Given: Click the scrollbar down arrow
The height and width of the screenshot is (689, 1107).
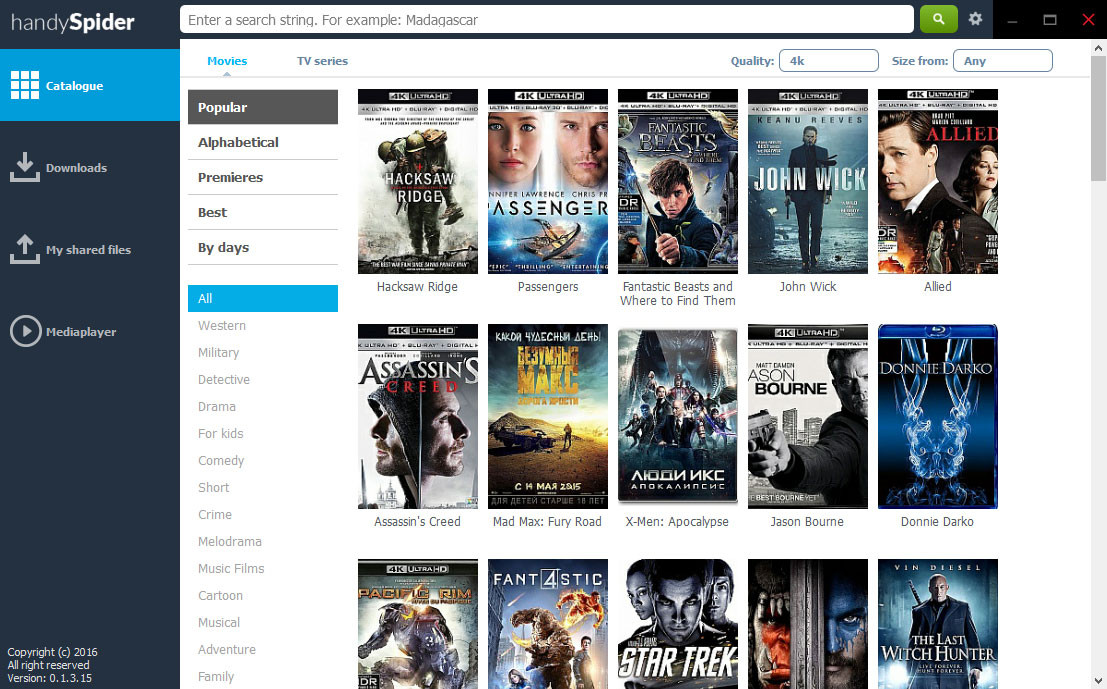Looking at the screenshot, I should [1098, 682].
